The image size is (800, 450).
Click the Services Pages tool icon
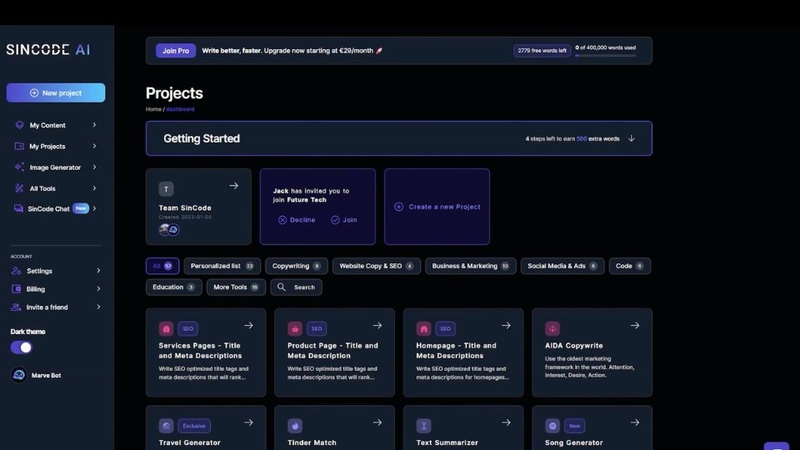[166, 329]
